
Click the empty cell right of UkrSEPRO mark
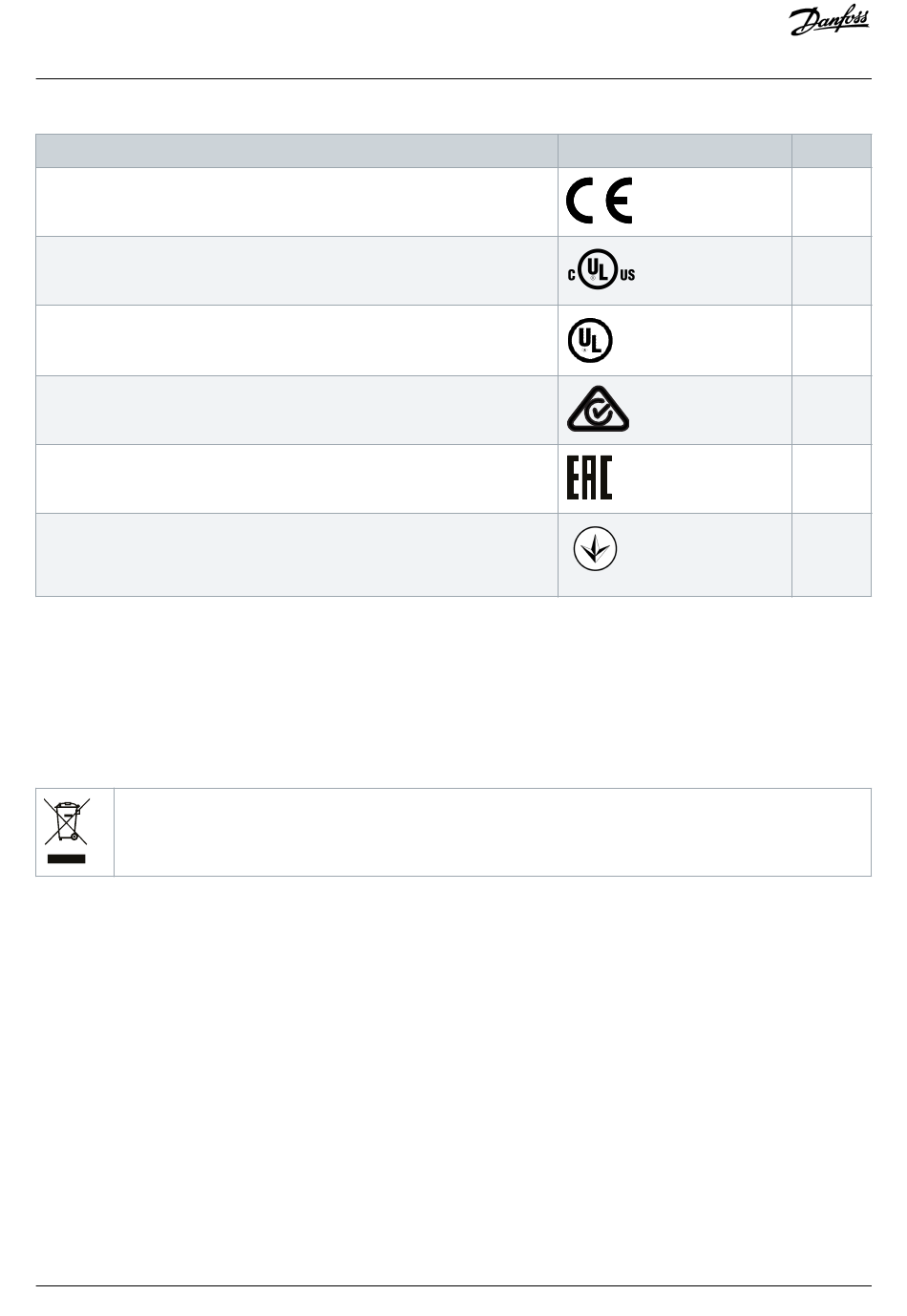(832, 555)
